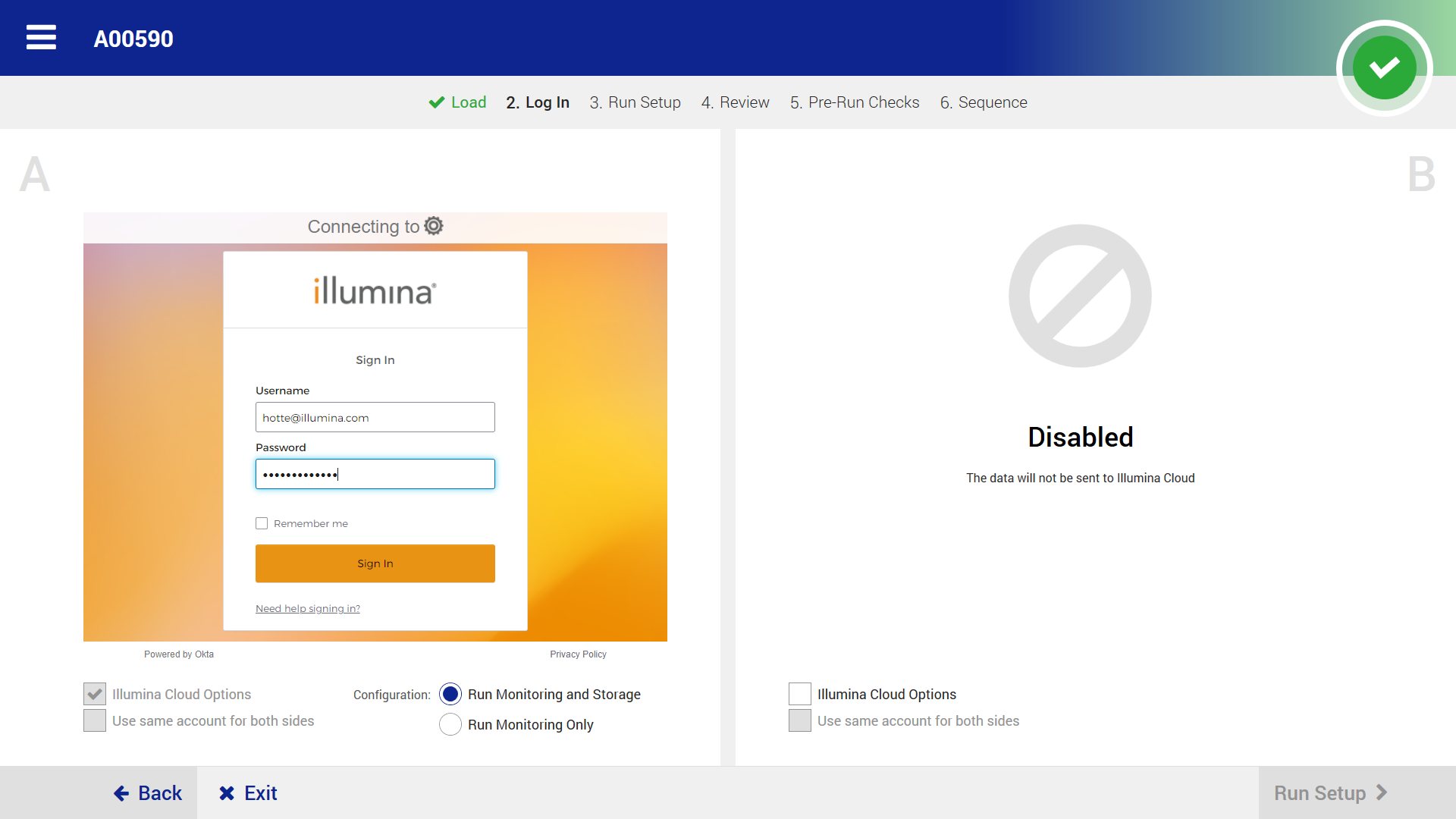
Task: Click the Configuration label
Action: pos(391,695)
